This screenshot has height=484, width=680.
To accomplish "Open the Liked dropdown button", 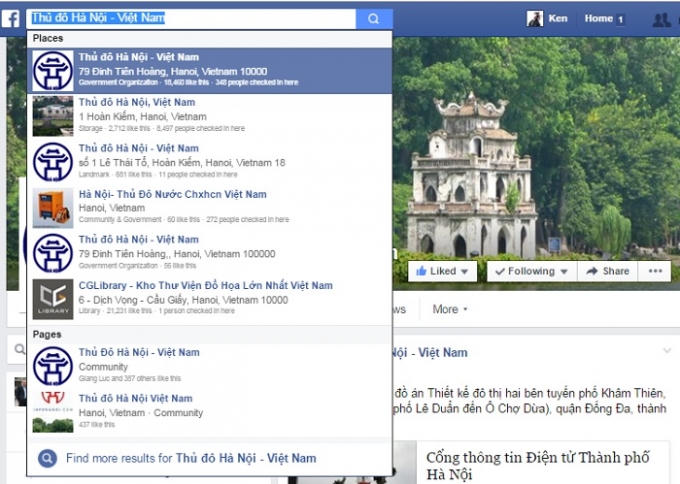I will 442,271.
